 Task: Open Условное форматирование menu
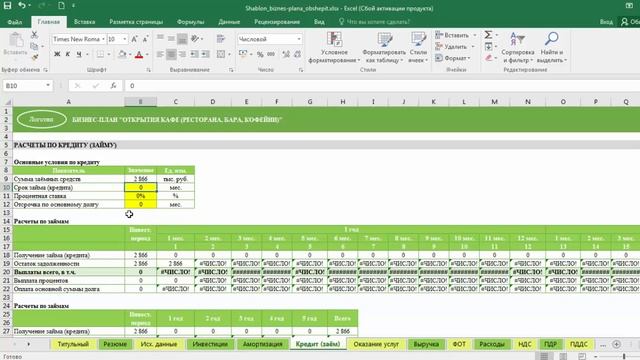tap(334, 47)
